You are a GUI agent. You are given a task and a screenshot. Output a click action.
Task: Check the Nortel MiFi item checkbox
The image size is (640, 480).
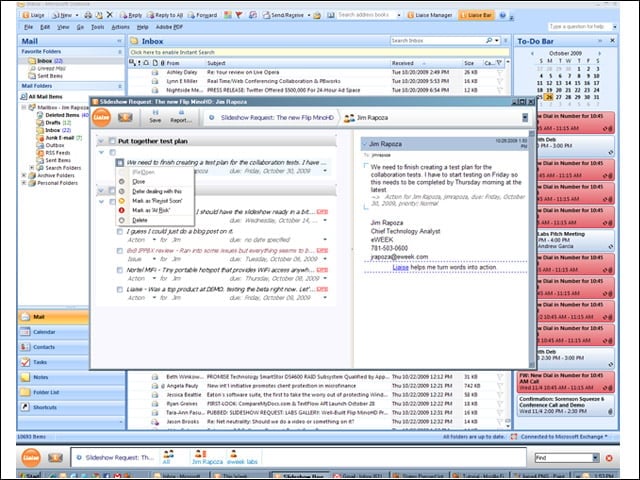coord(120,270)
